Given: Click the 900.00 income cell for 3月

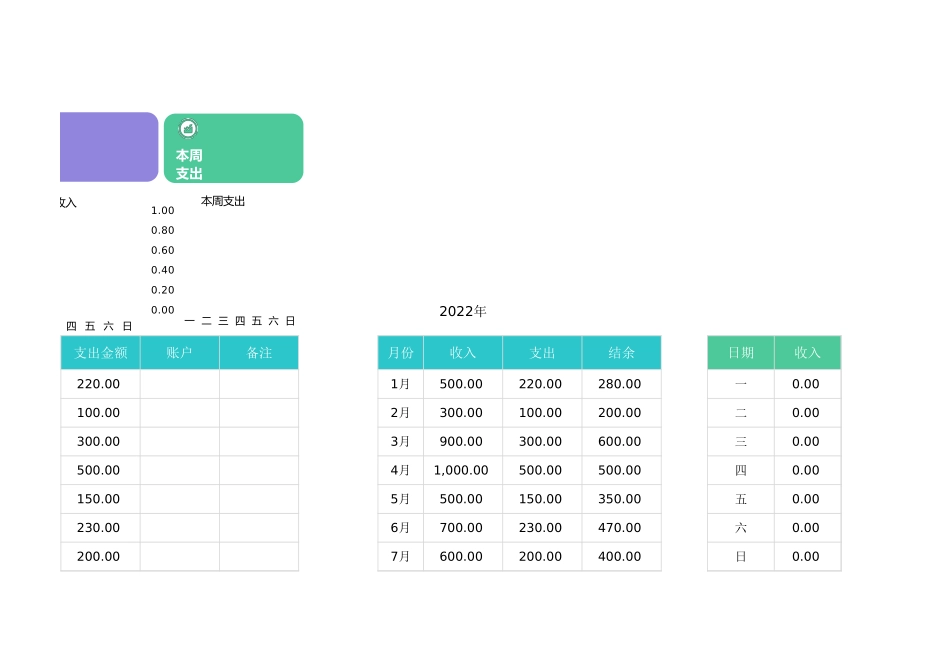Looking at the screenshot, I should tap(461, 442).
